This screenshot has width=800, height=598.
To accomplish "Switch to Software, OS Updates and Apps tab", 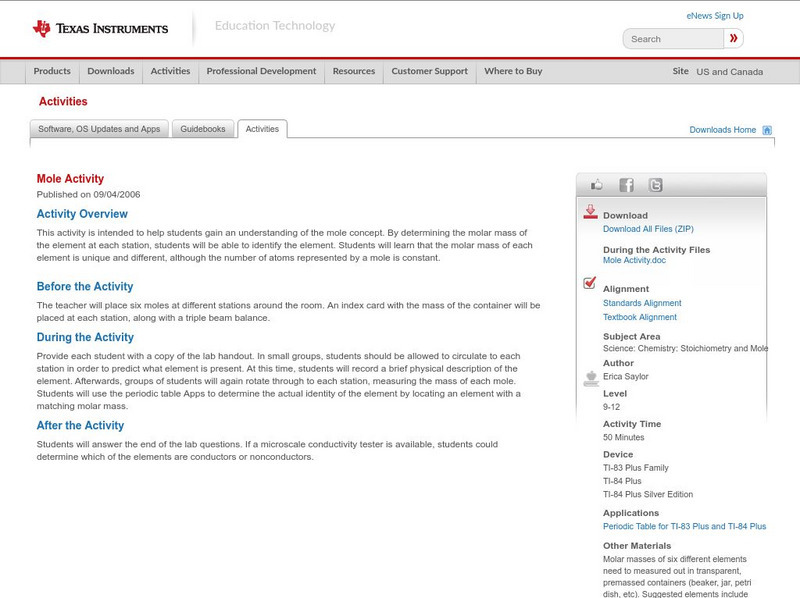I will click(x=99, y=129).
